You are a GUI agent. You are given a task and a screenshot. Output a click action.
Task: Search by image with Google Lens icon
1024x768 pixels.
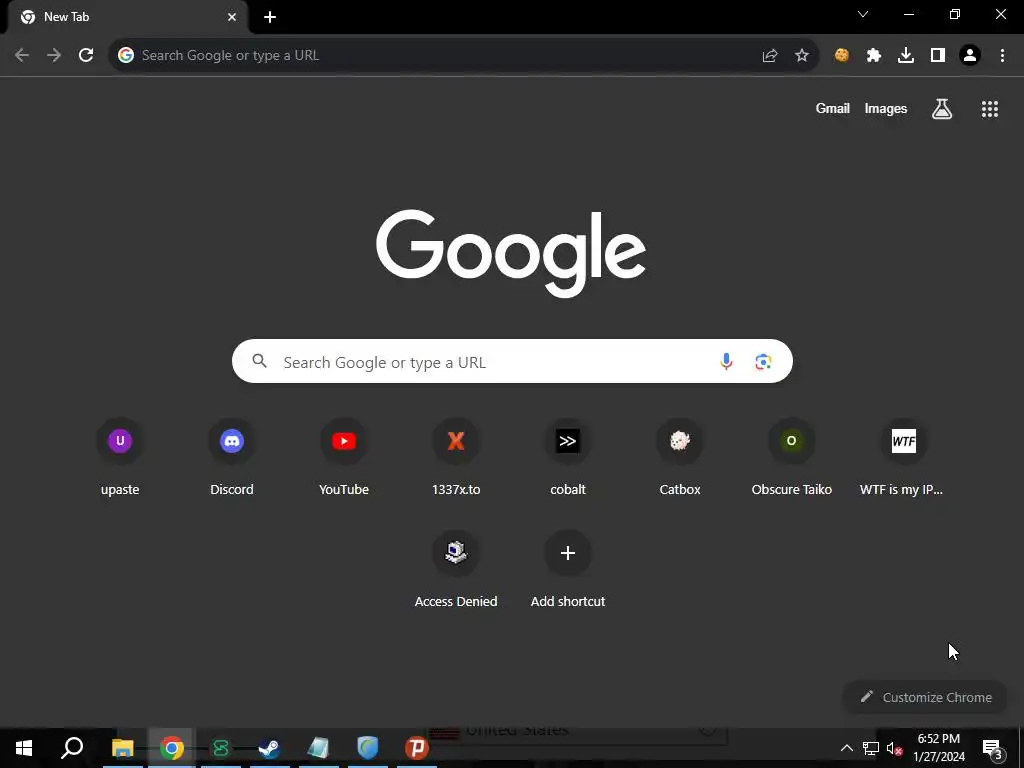(763, 361)
